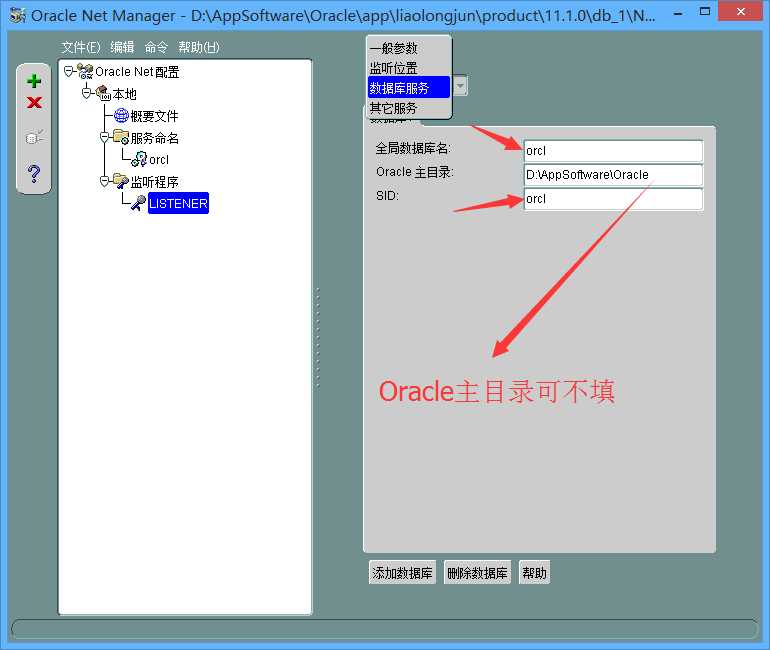Click the Oracle Net configuration network icon
The image size is (770, 650).
pos(85,72)
